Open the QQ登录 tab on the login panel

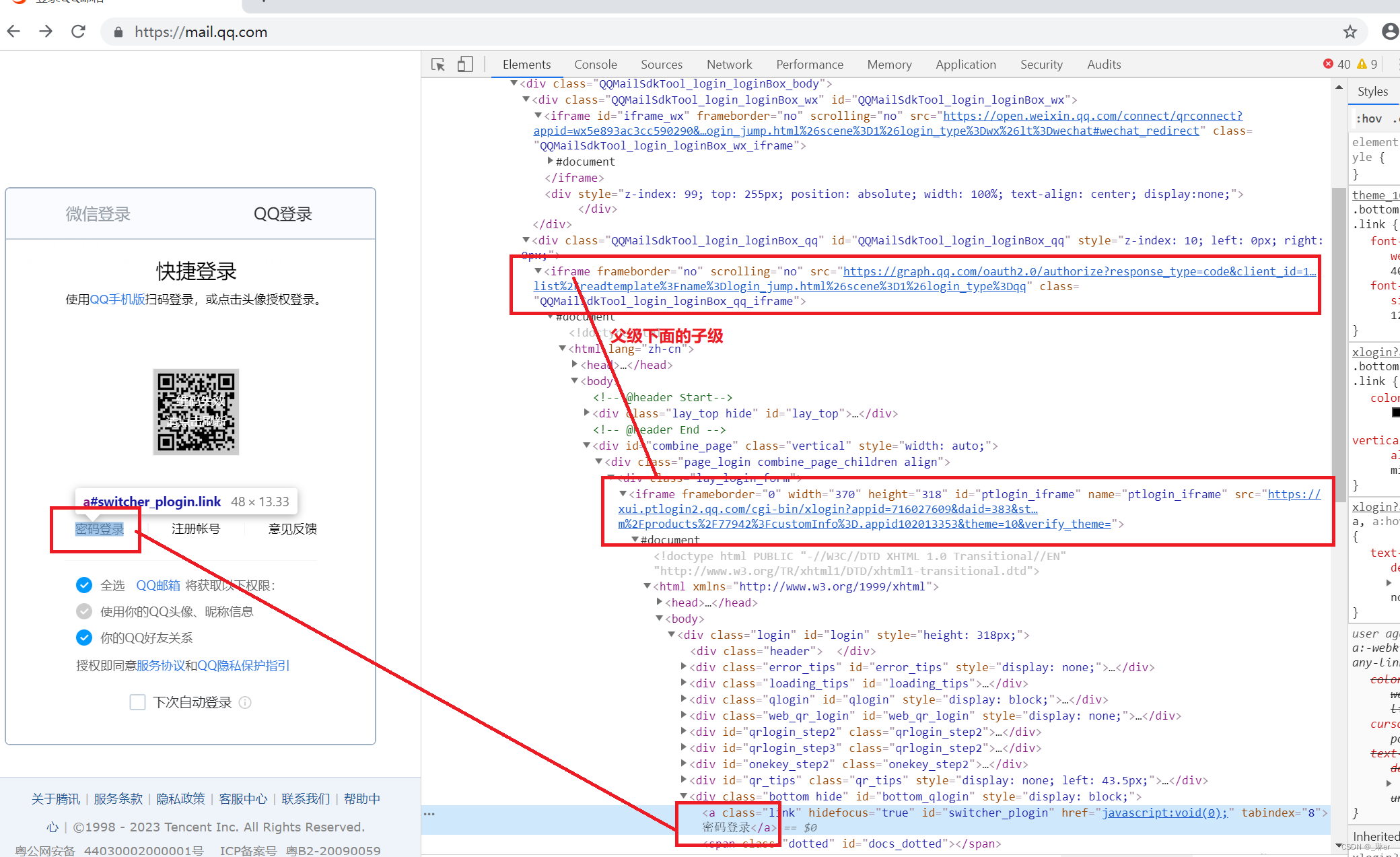point(283,214)
